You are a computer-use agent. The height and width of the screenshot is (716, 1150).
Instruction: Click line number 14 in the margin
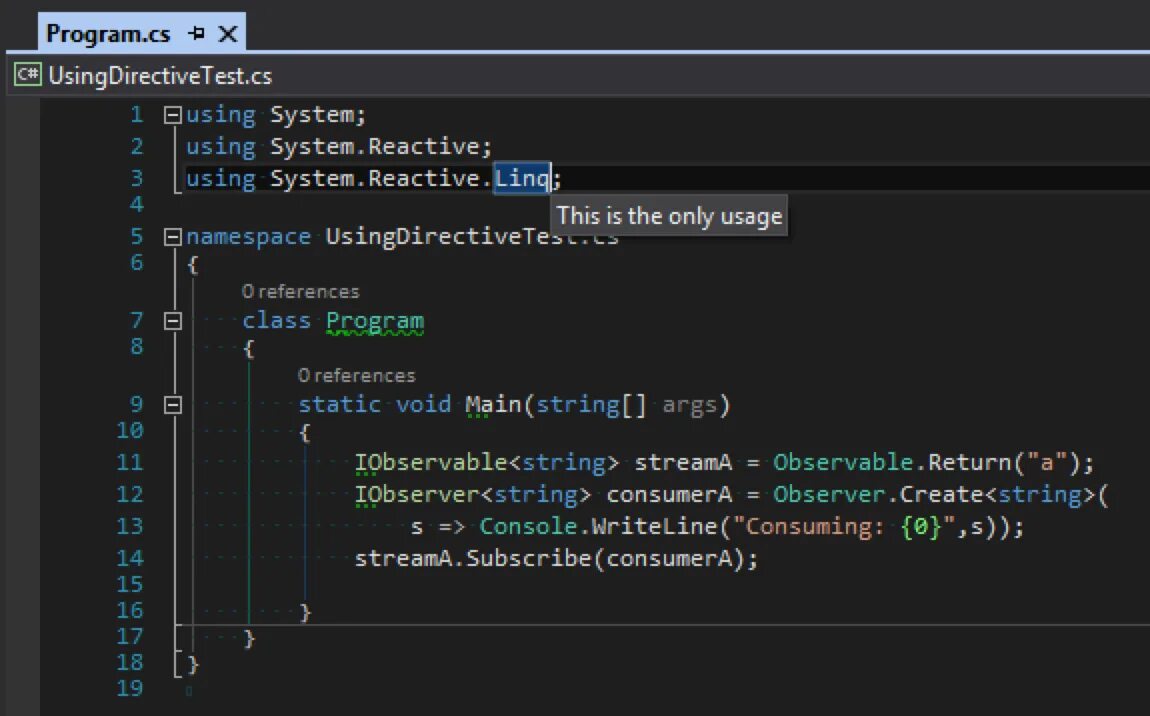(x=129, y=558)
